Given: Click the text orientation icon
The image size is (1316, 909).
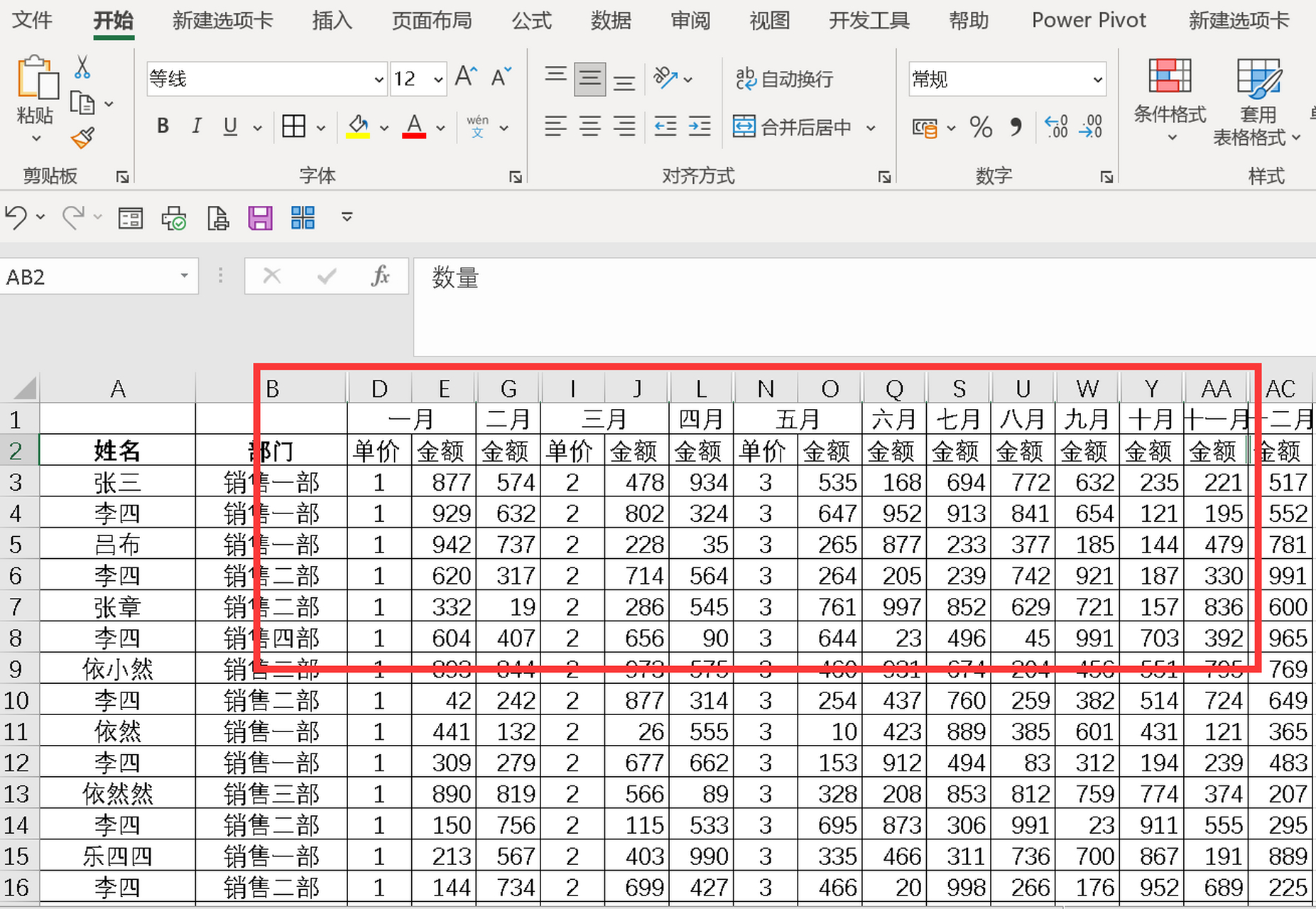Looking at the screenshot, I should 665,77.
